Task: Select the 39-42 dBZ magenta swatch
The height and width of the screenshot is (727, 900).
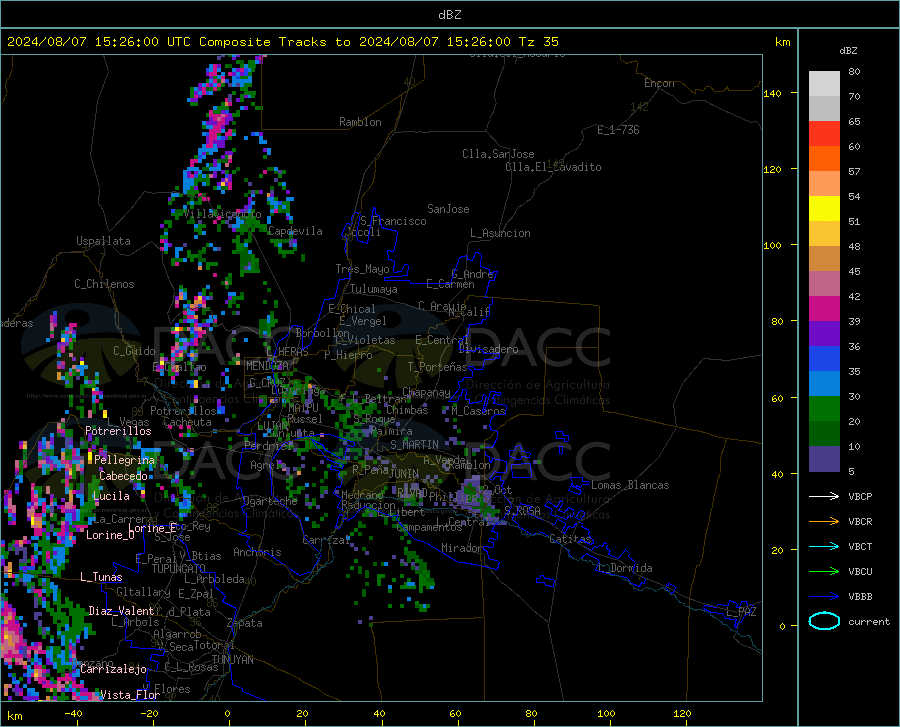Action: (x=824, y=309)
